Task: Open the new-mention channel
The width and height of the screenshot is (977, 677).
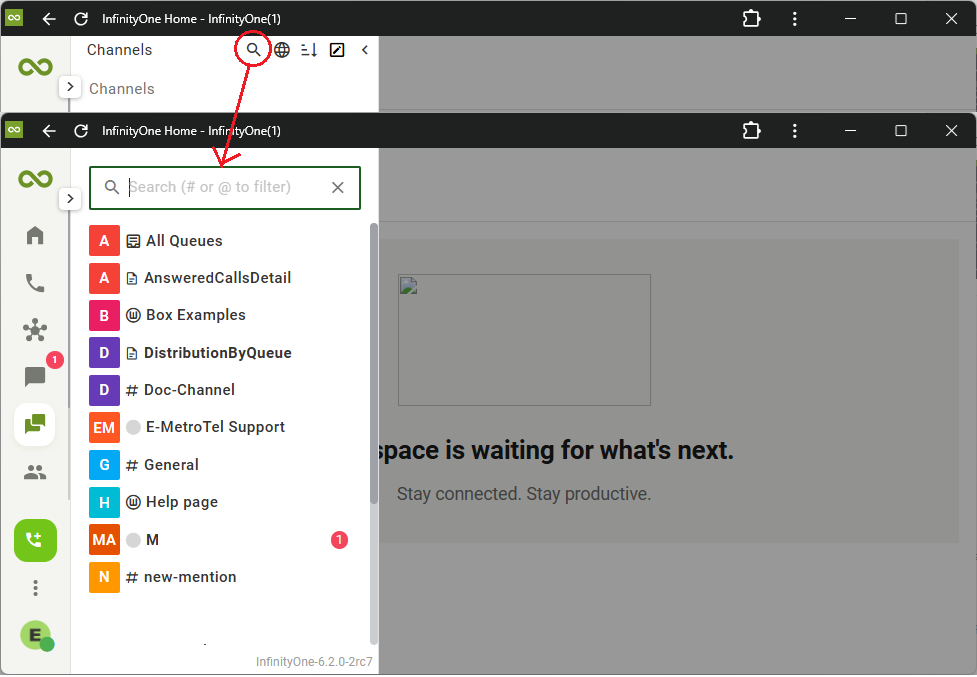Action: (225, 577)
